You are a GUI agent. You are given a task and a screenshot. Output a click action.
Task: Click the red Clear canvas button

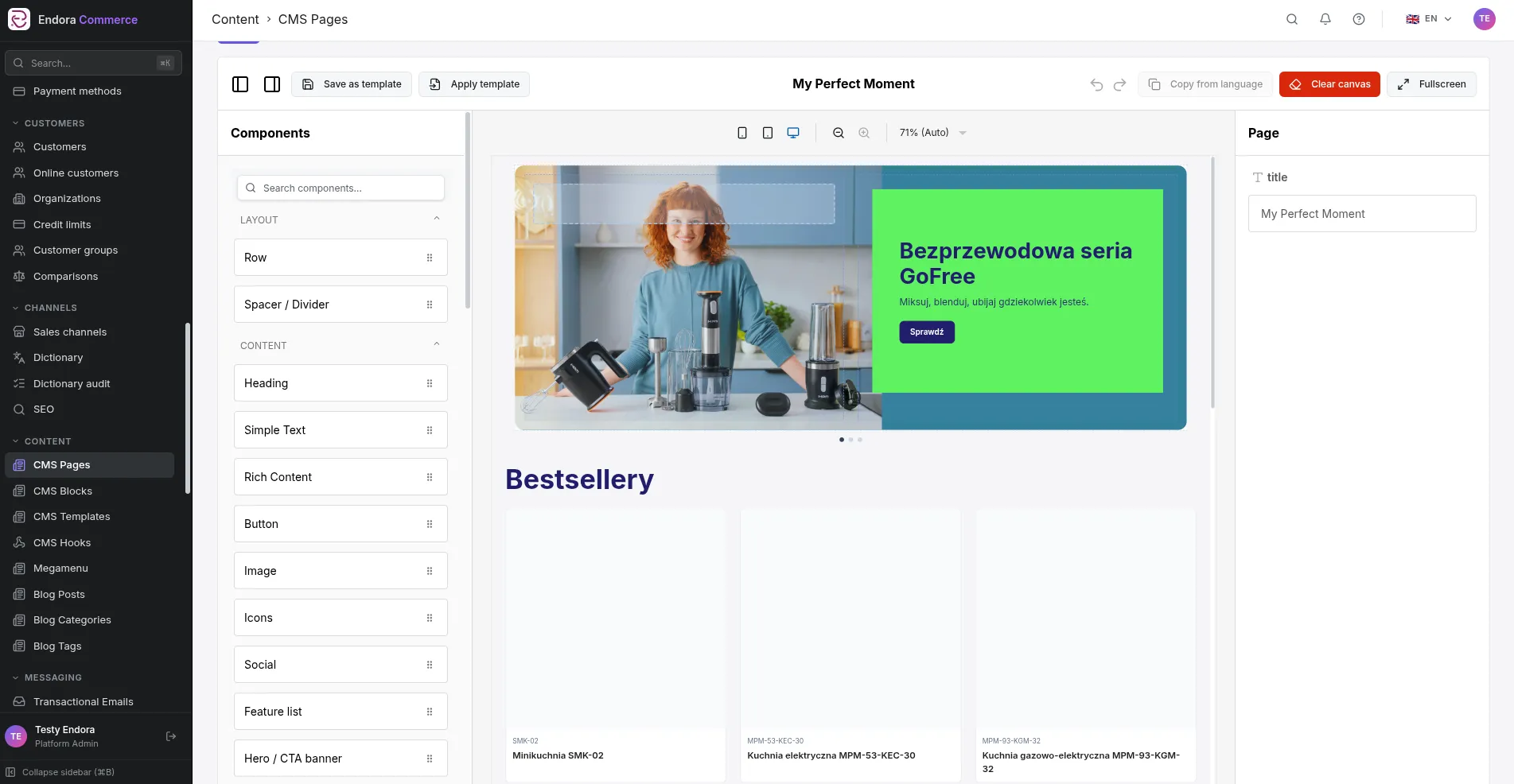pos(1329,84)
